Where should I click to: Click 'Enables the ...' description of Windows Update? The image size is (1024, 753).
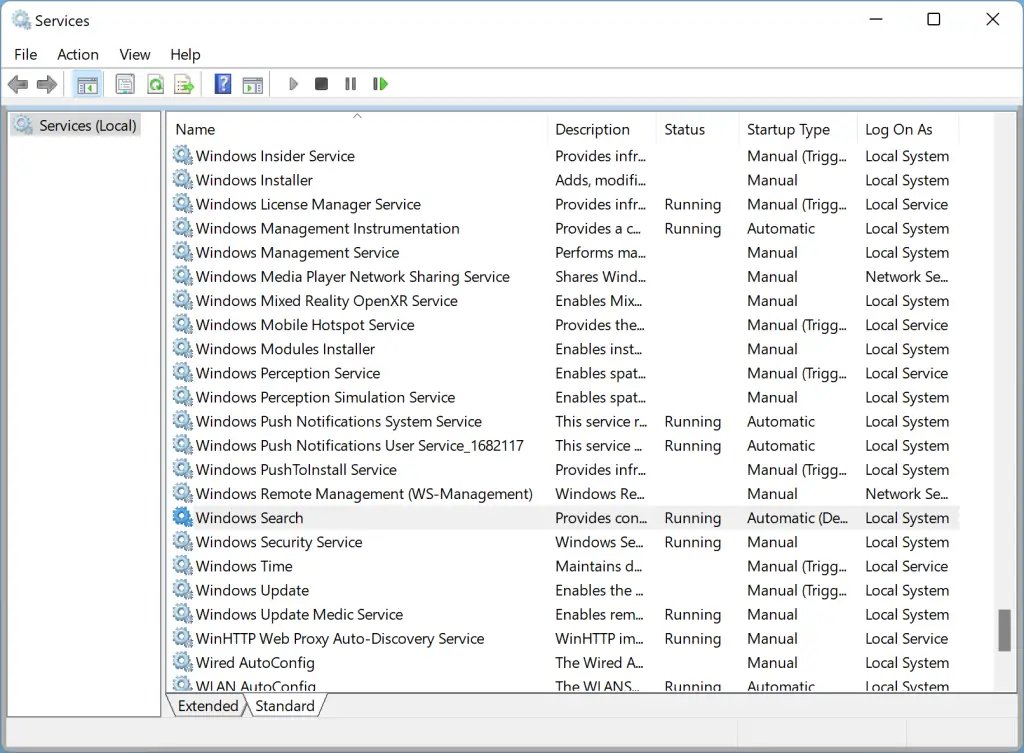click(600, 590)
